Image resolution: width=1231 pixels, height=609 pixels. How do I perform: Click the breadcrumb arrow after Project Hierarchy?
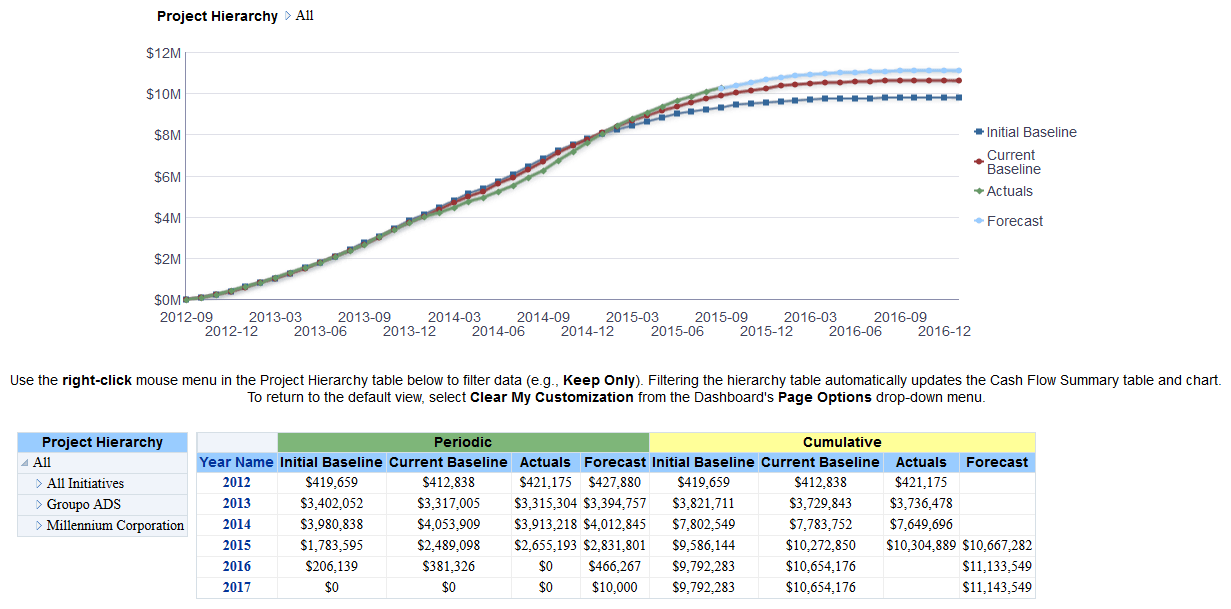click(289, 16)
